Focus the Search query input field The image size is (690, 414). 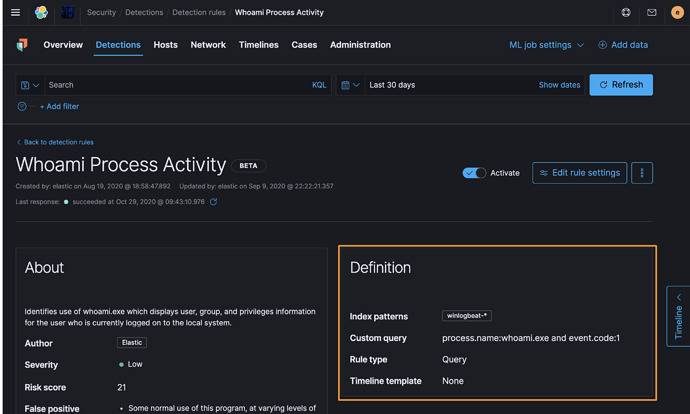(x=175, y=85)
